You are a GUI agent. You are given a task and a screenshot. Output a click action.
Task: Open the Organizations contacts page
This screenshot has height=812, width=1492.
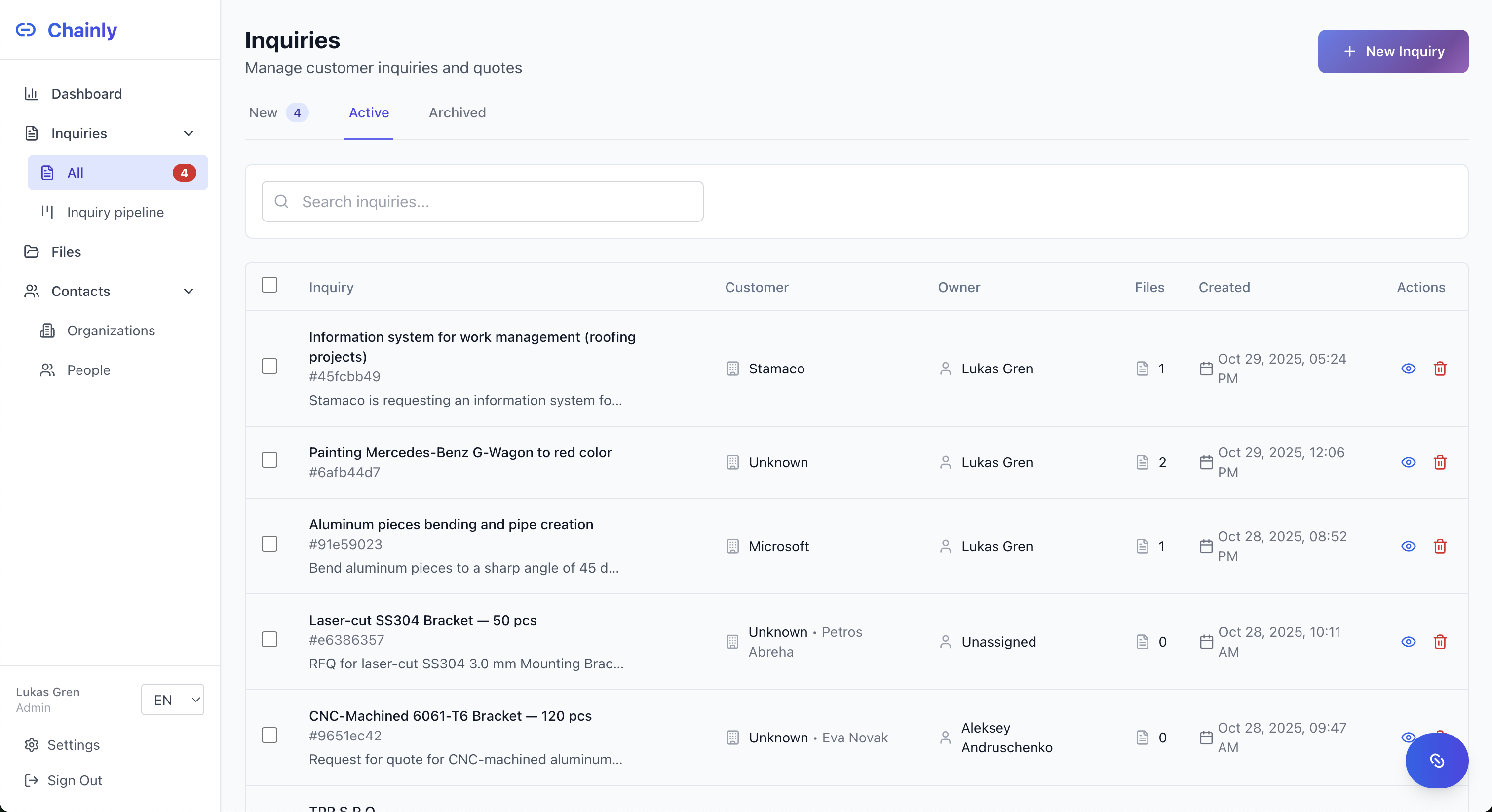pyautogui.click(x=111, y=331)
